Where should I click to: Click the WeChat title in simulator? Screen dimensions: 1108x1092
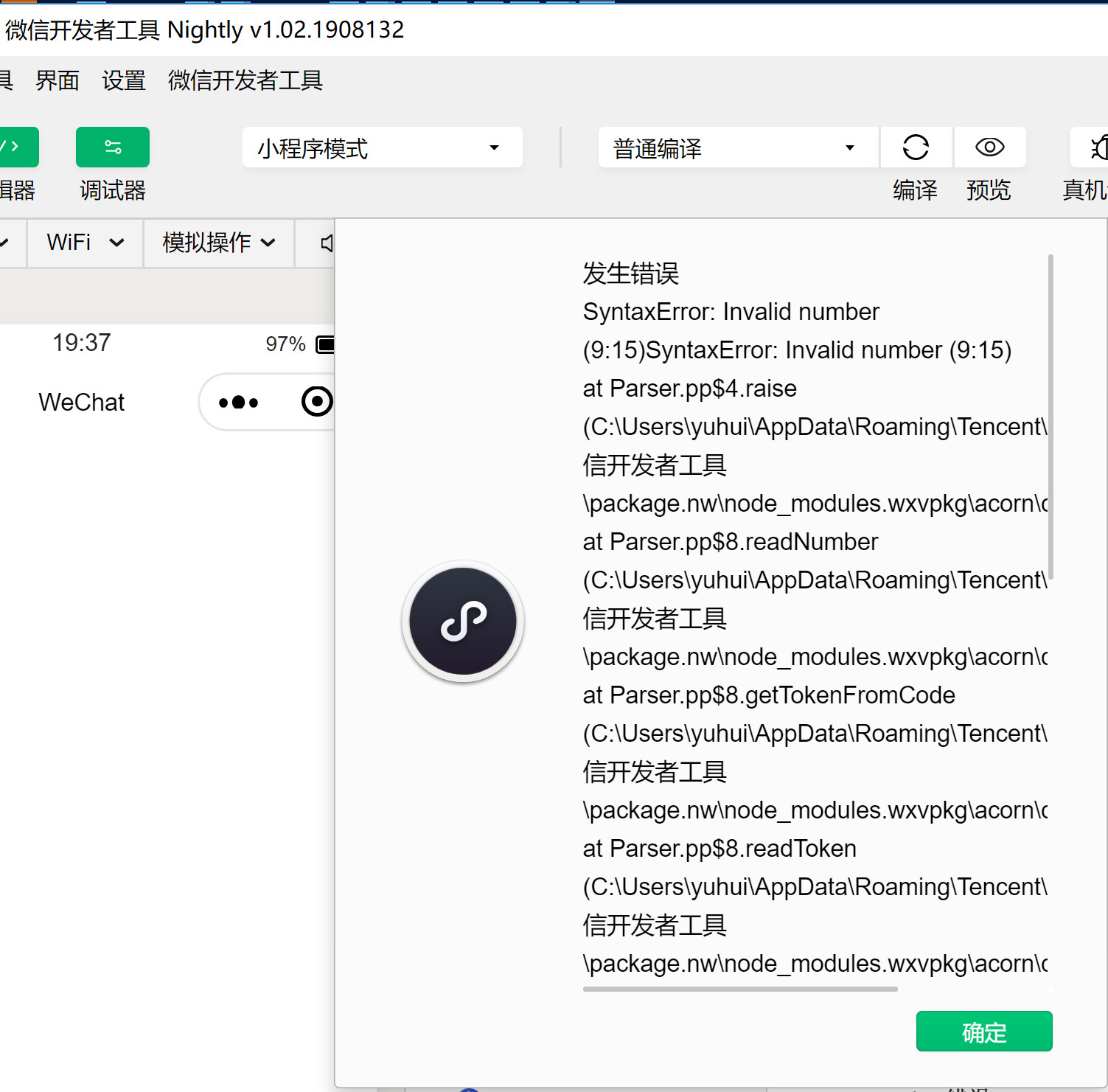82,403
